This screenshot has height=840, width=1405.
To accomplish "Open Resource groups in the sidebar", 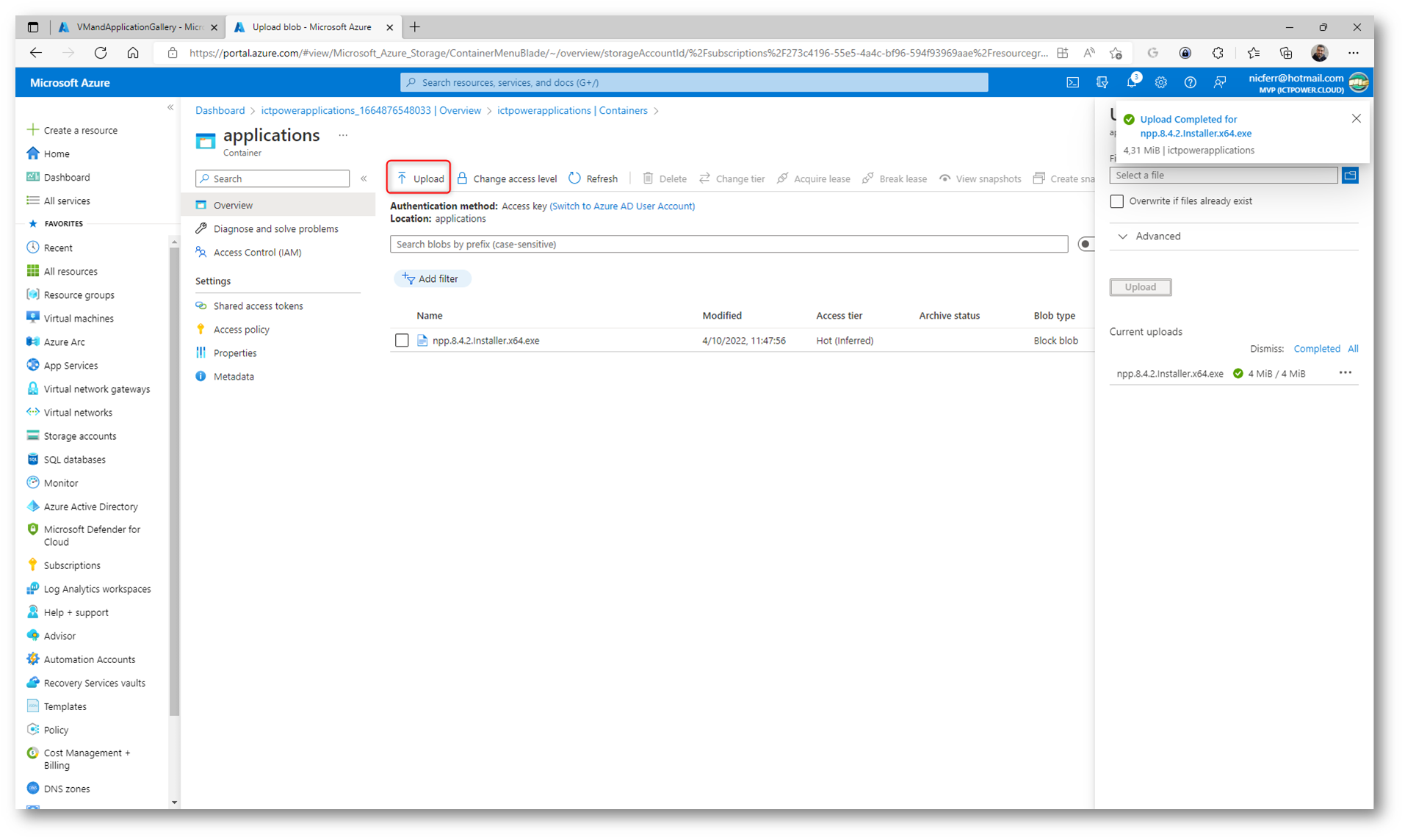I will tap(79, 295).
